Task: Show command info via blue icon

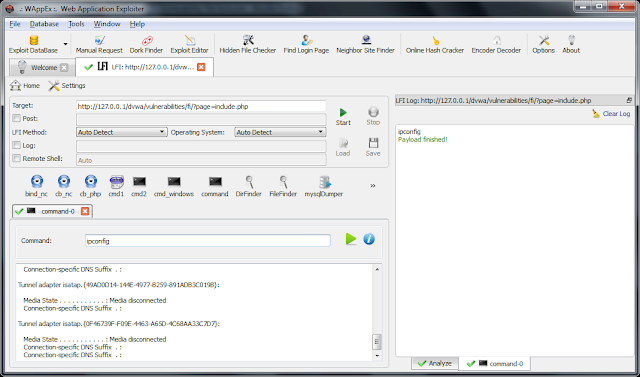Action: pos(369,239)
